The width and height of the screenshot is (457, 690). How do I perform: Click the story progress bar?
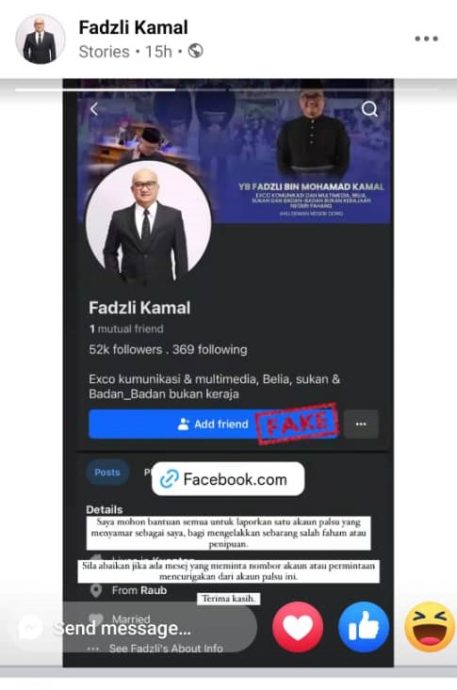point(228,90)
